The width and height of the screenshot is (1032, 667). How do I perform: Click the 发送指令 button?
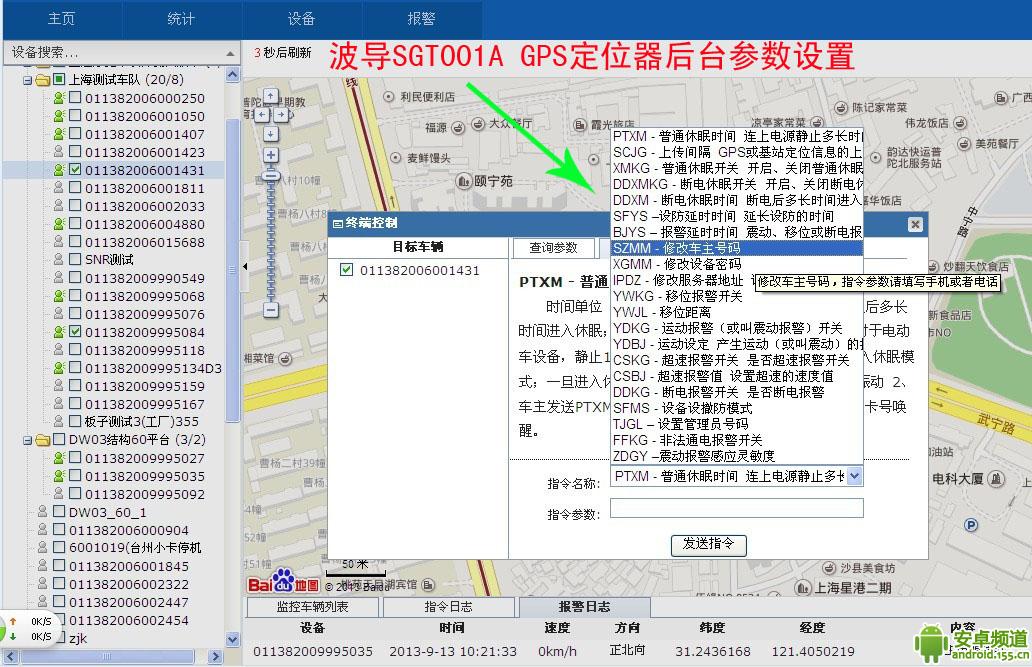(708, 544)
